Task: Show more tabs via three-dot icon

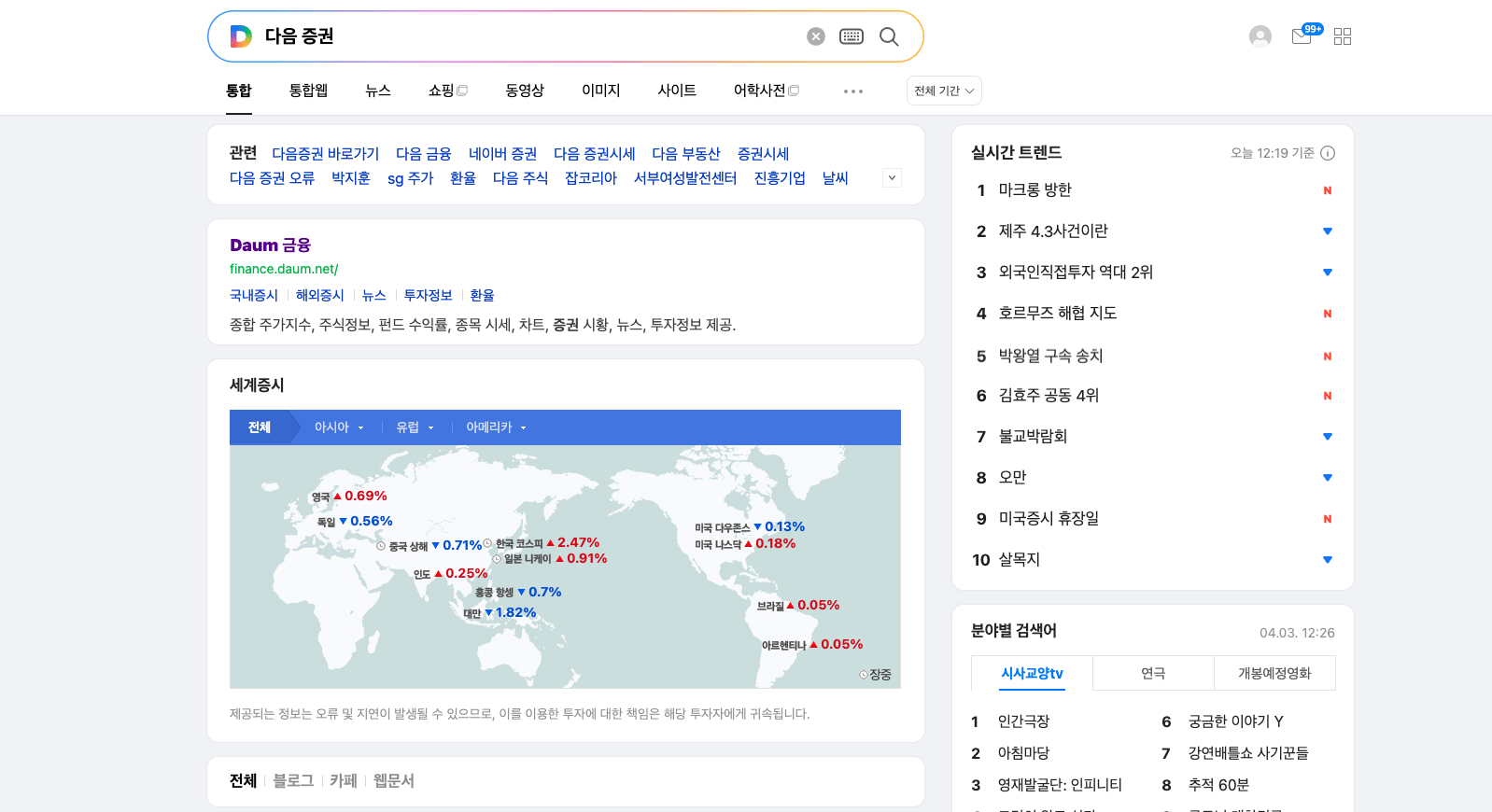Action: [852, 91]
